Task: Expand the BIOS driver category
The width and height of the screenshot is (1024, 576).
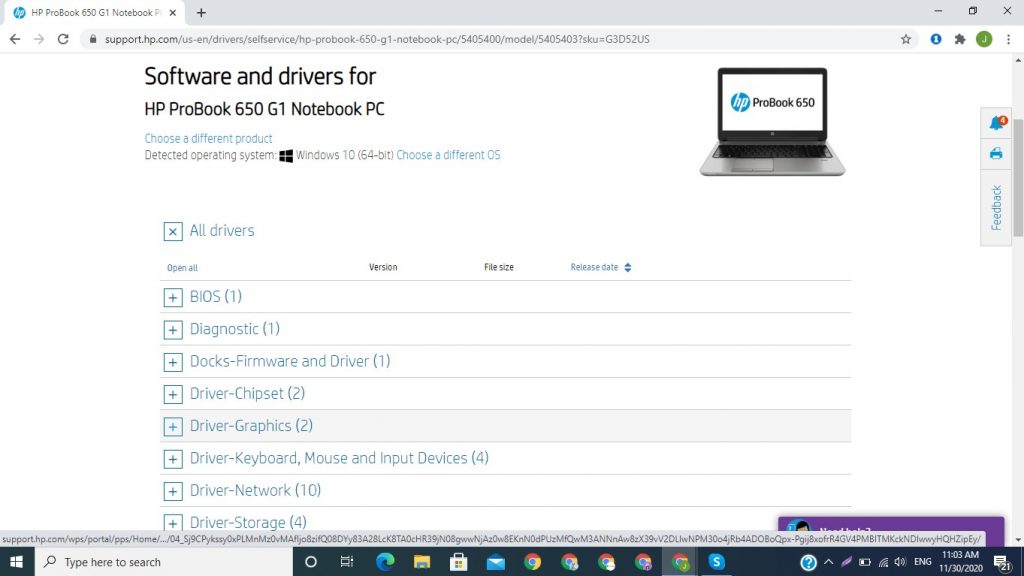Action: pyautogui.click(x=173, y=297)
